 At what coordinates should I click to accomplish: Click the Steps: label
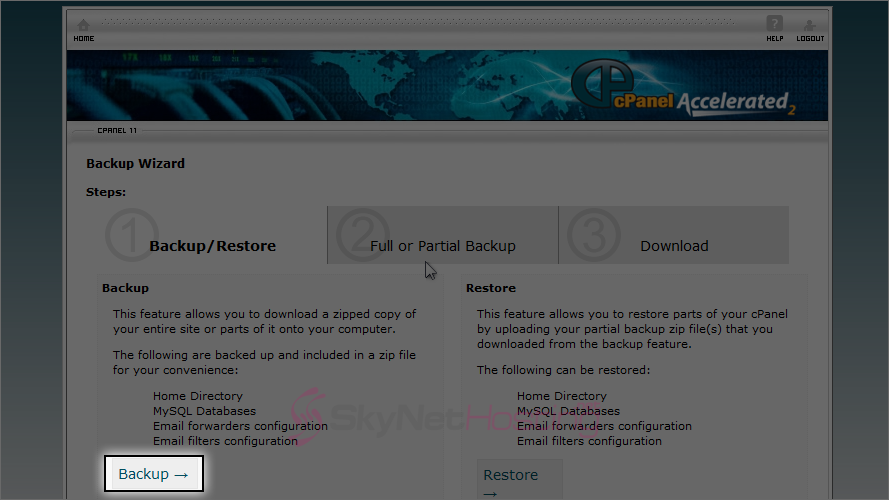click(106, 192)
